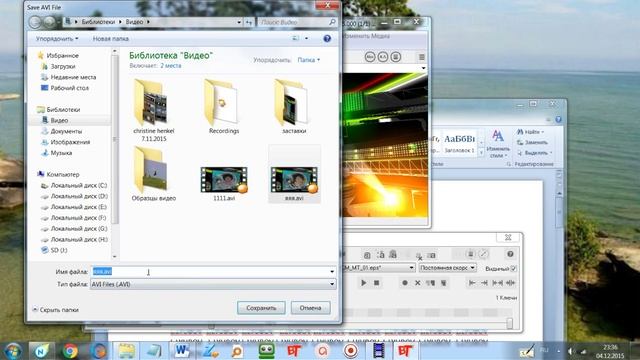Click the Chrome icon in the taskbar
Image resolution: width=640 pixels, height=360 pixels.
tap(70, 351)
